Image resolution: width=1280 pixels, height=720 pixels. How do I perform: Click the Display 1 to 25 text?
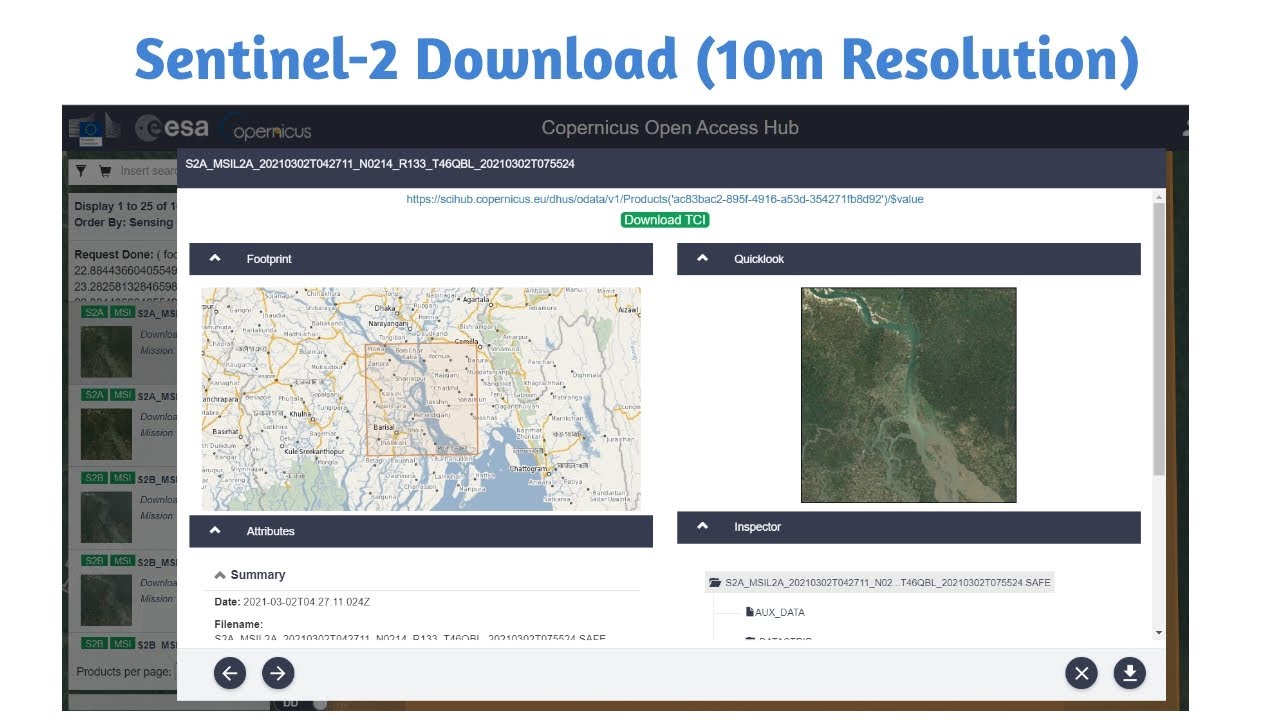click(125, 206)
